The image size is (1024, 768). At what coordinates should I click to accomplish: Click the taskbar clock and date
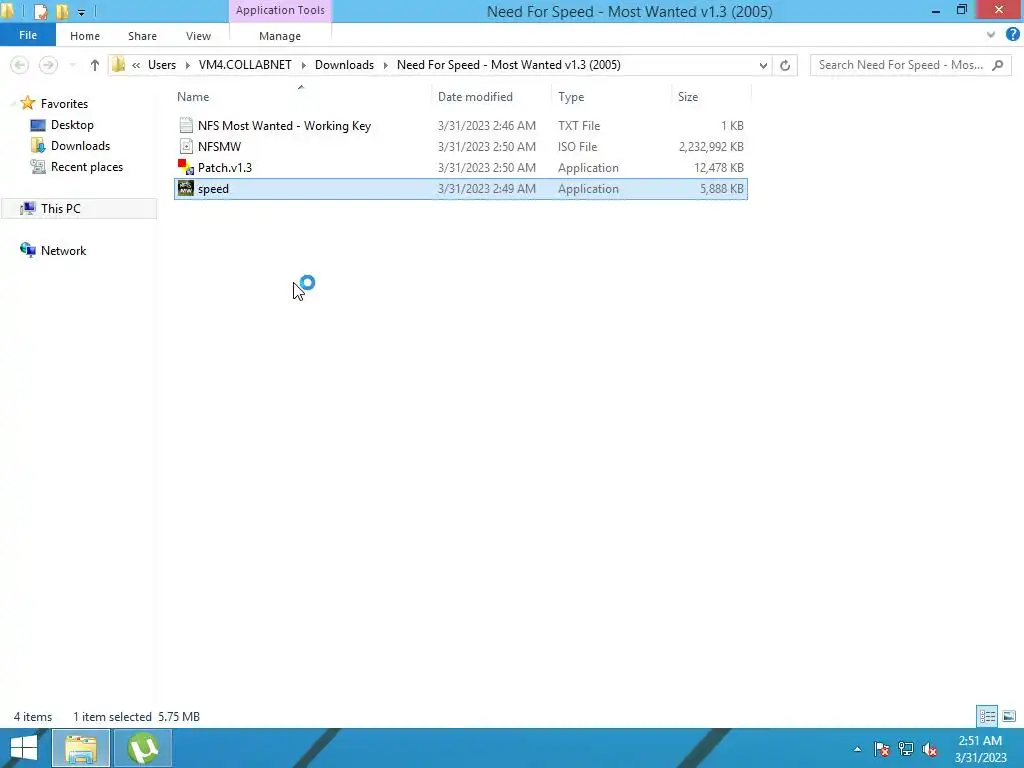[980, 749]
